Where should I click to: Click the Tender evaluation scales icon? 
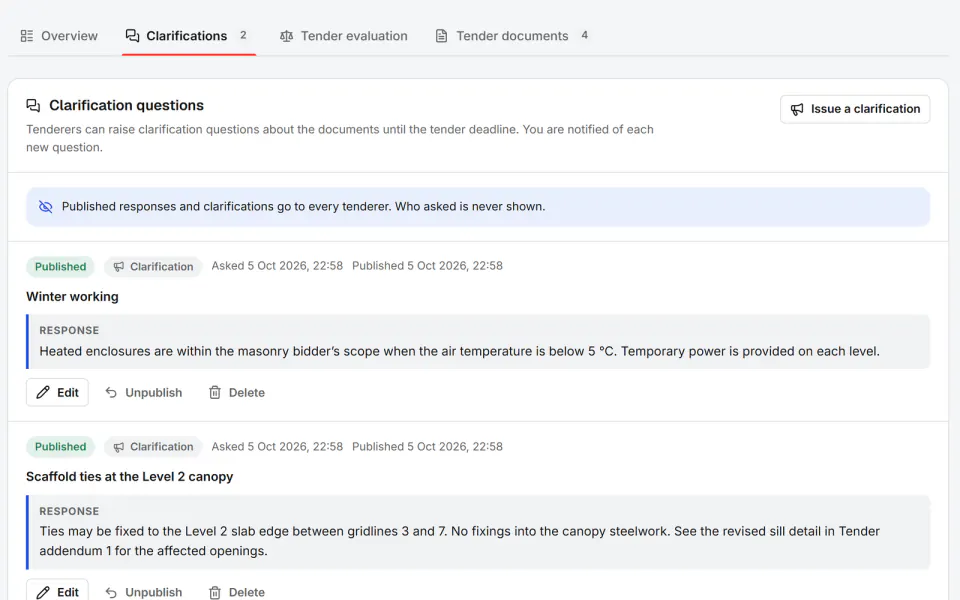coord(287,36)
